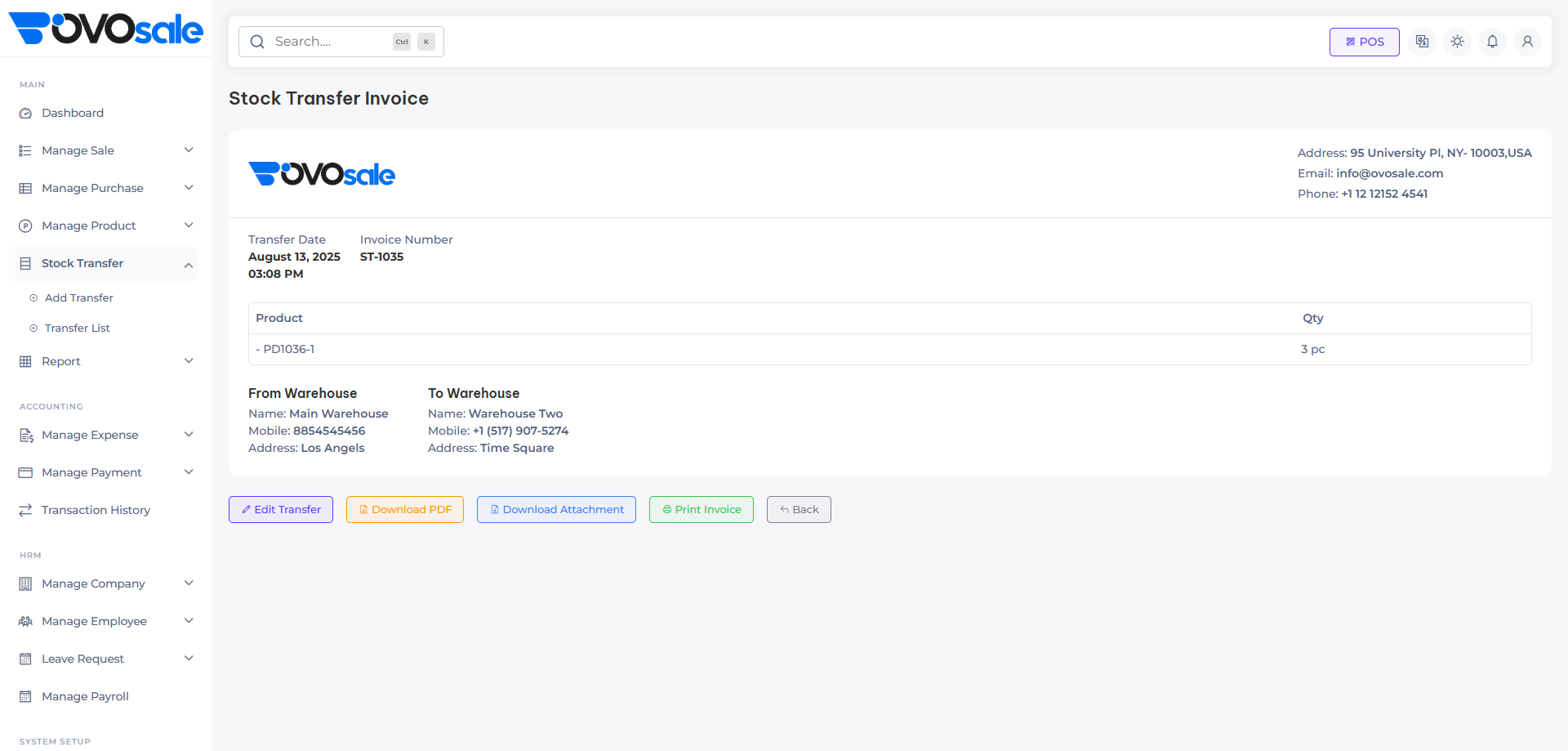Open Transfer List submenu item
This screenshot has height=751, width=1568.
[x=77, y=329]
